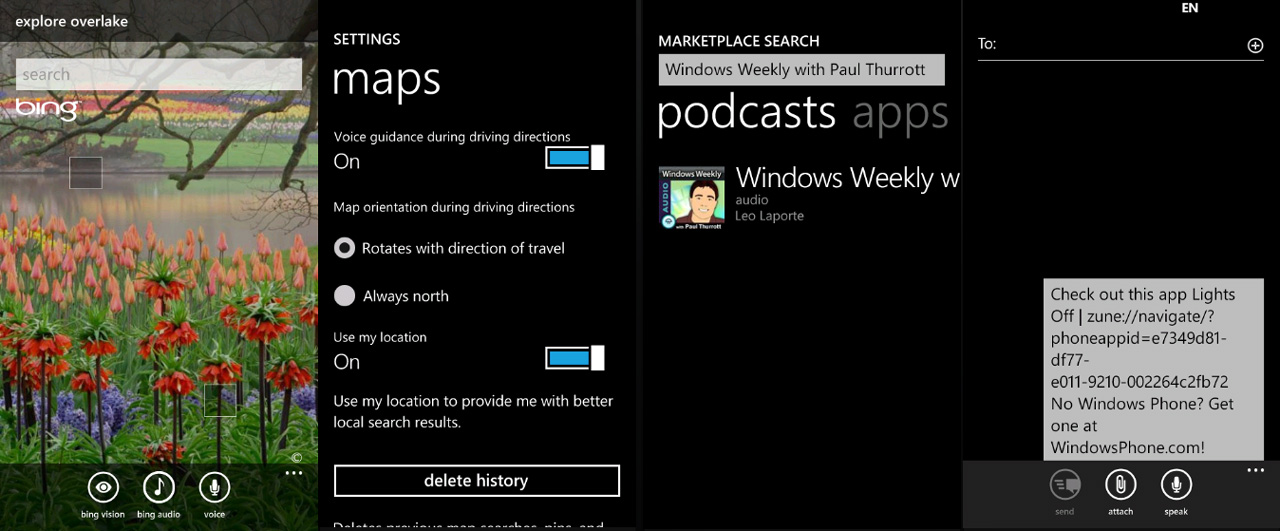This screenshot has height=531, width=1280.
Task: Click explore overlake heading
Action: tap(71, 21)
